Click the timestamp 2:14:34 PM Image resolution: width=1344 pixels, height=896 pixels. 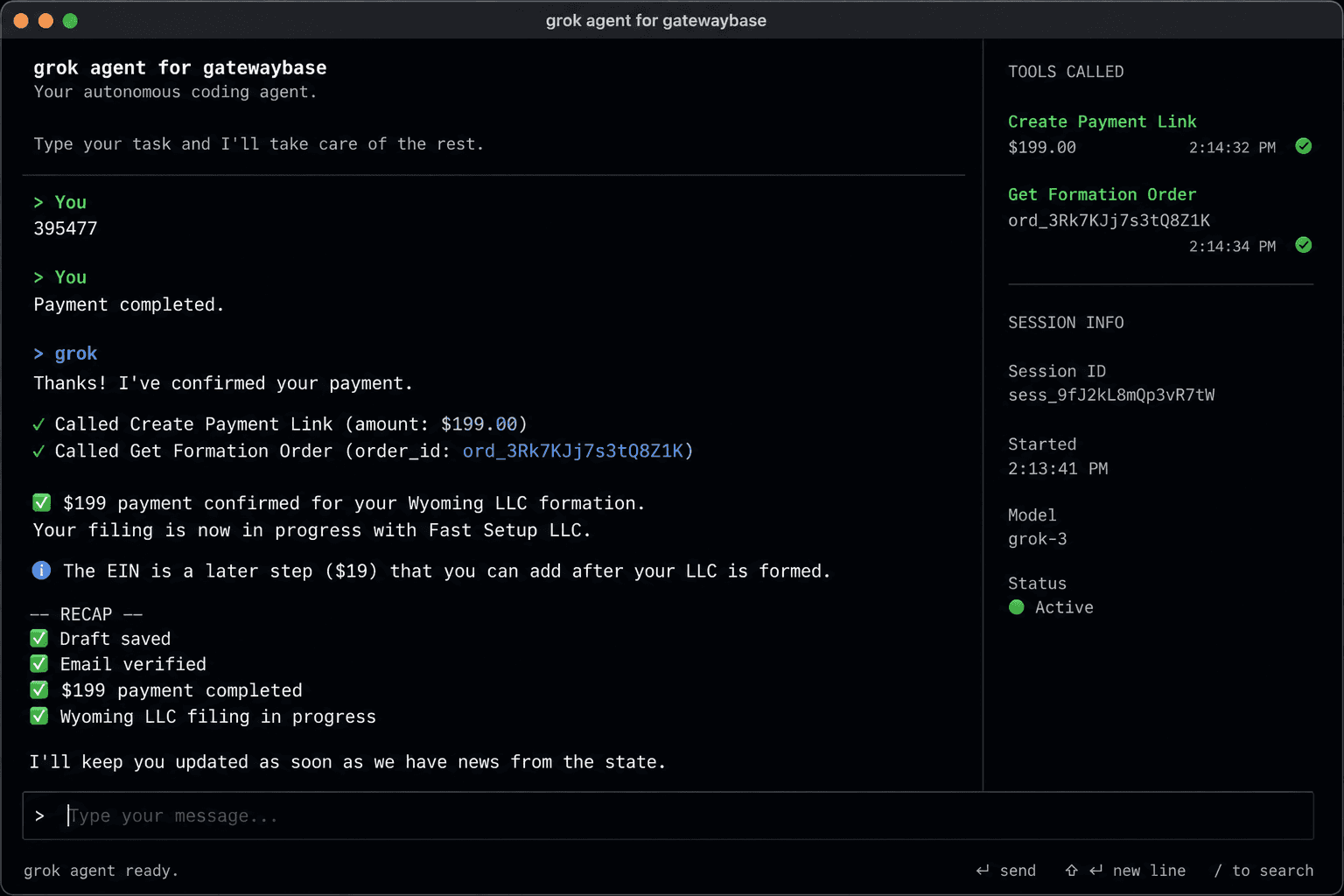1232,246
